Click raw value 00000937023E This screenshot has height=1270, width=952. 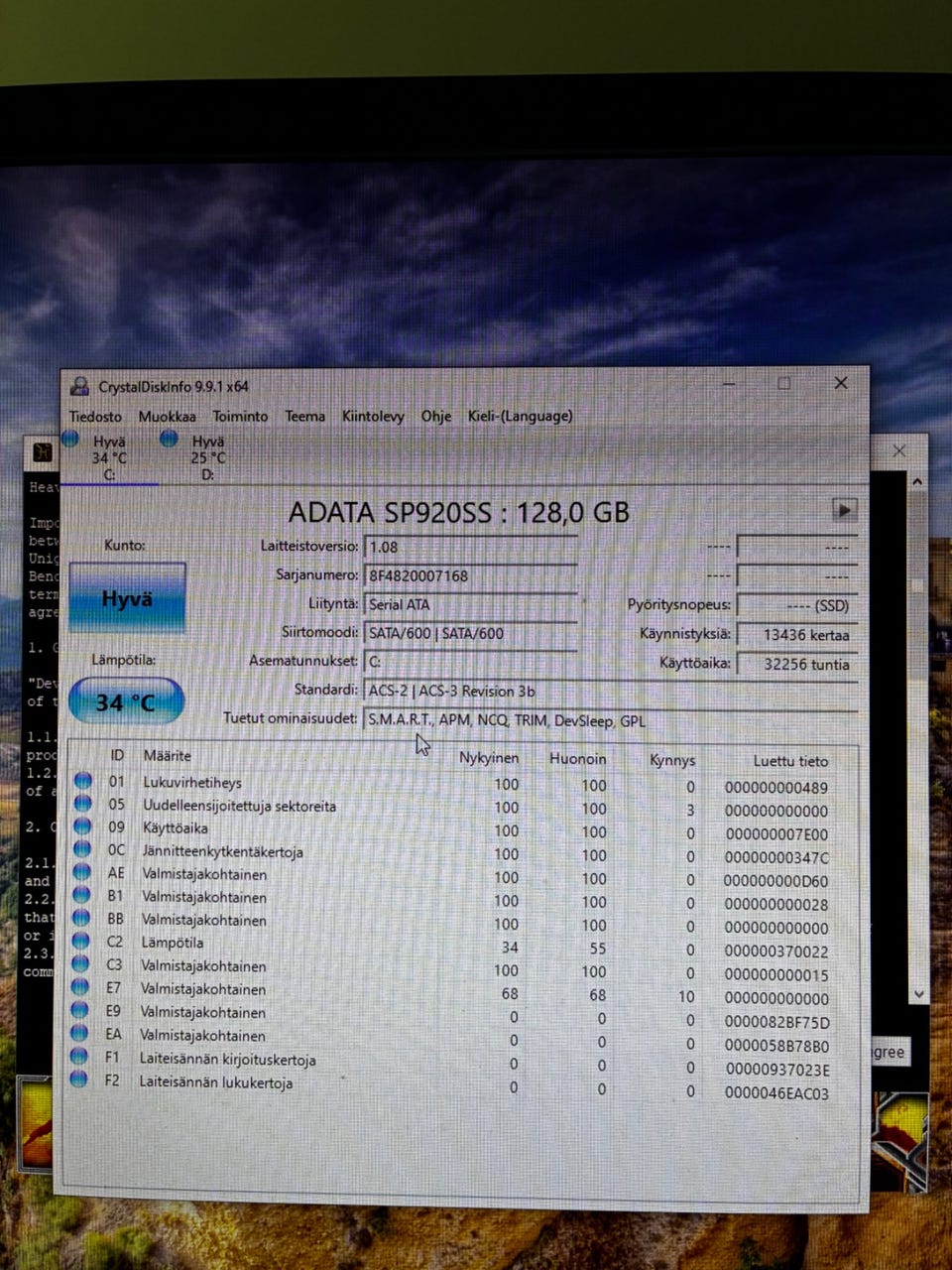(x=777, y=1070)
